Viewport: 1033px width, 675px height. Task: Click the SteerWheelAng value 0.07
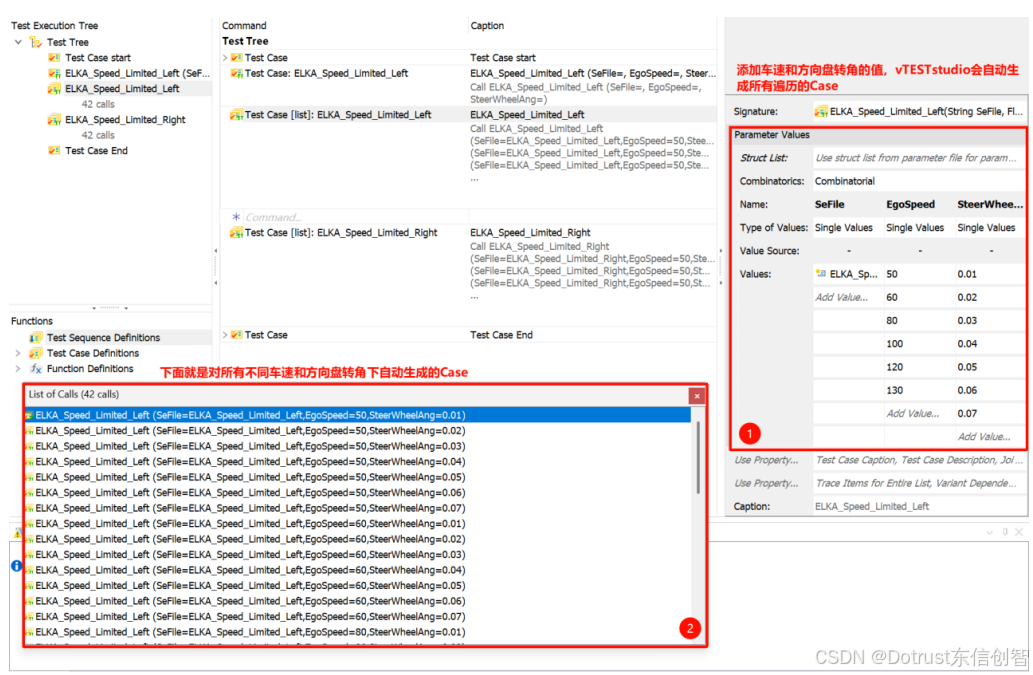[x=990, y=414]
